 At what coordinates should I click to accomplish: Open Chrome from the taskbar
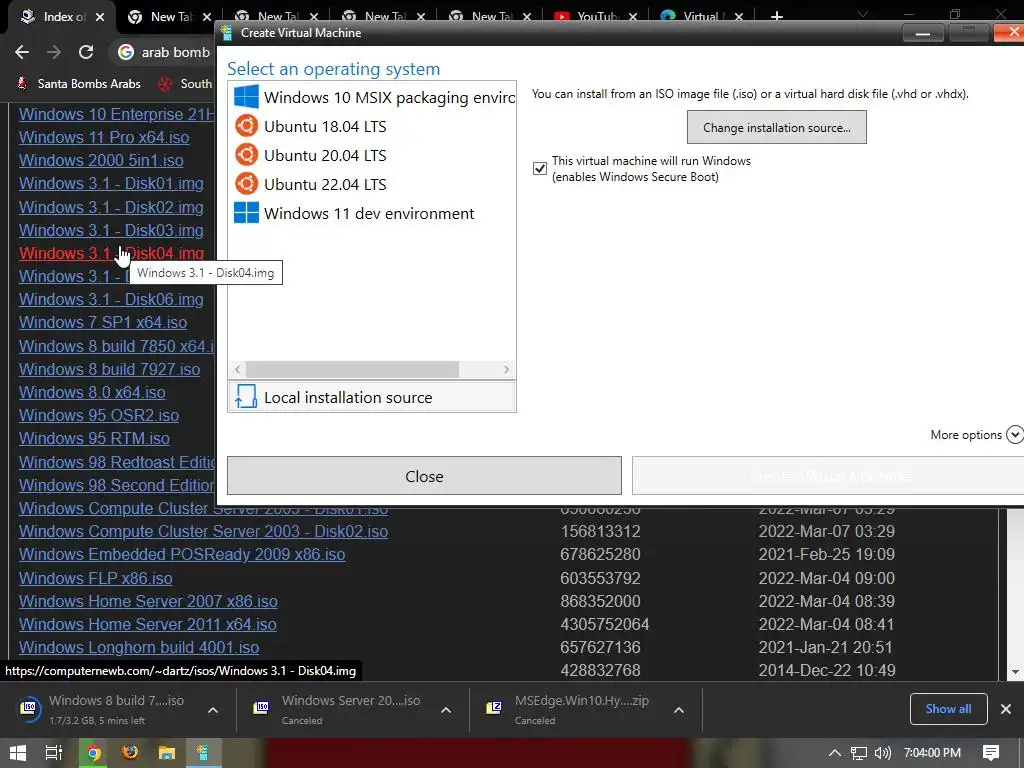pyautogui.click(x=93, y=753)
